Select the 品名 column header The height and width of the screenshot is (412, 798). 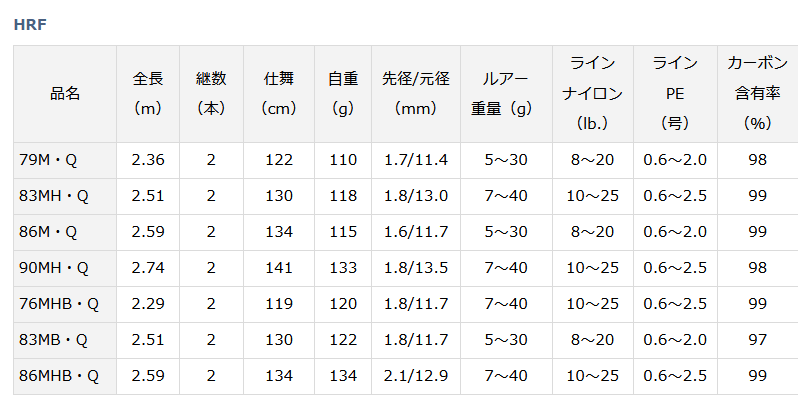click(x=65, y=94)
